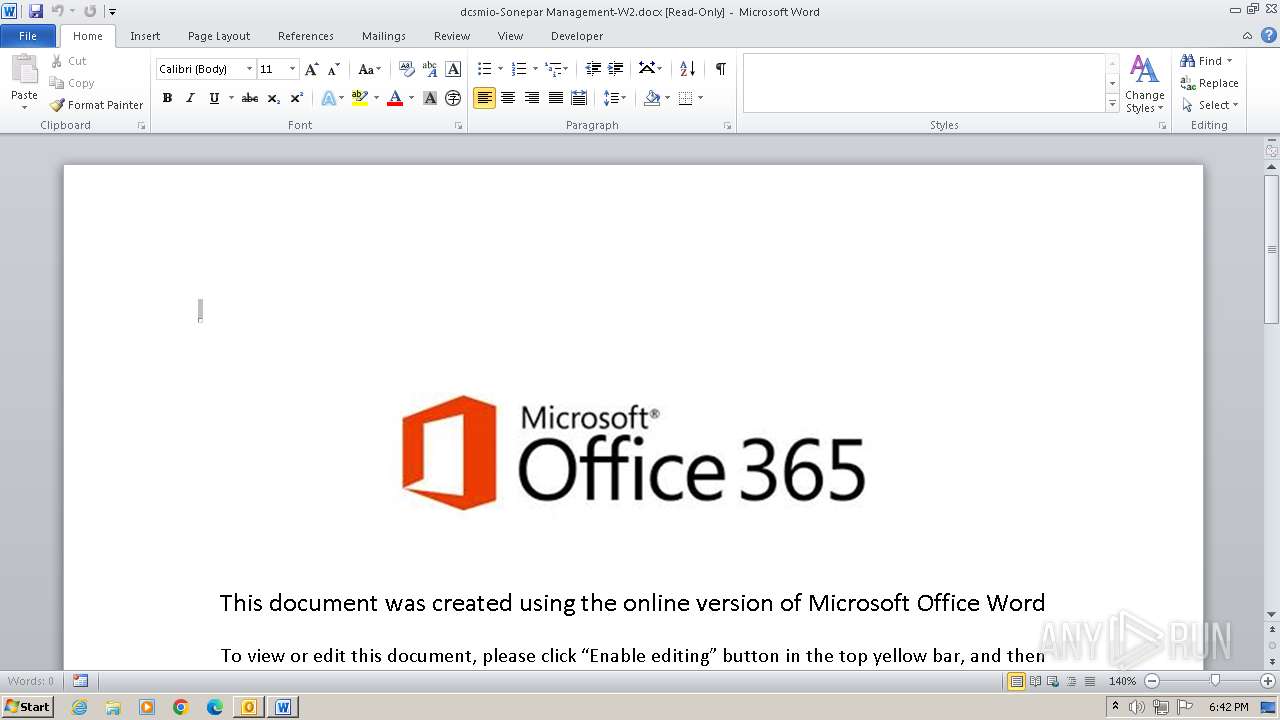Click the Replace button
This screenshot has height=720, width=1280.
tap(1210, 83)
